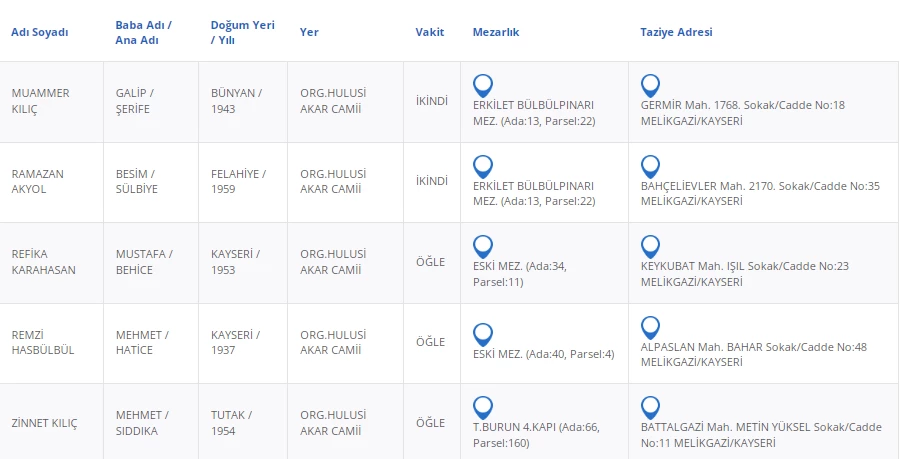The image size is (900, 459).
Task: Click the Adı Soyadı column header
Action: point(40,32)
